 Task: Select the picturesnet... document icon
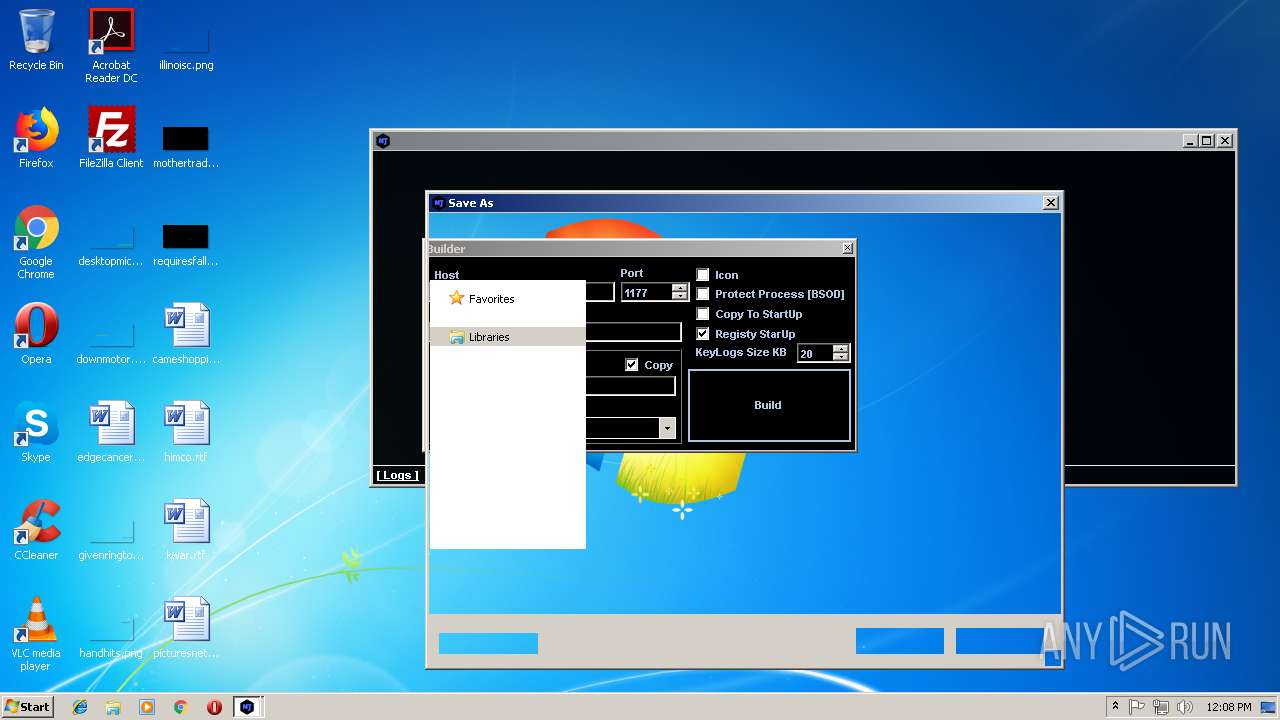pyautogui.click(x=186, y=628)
